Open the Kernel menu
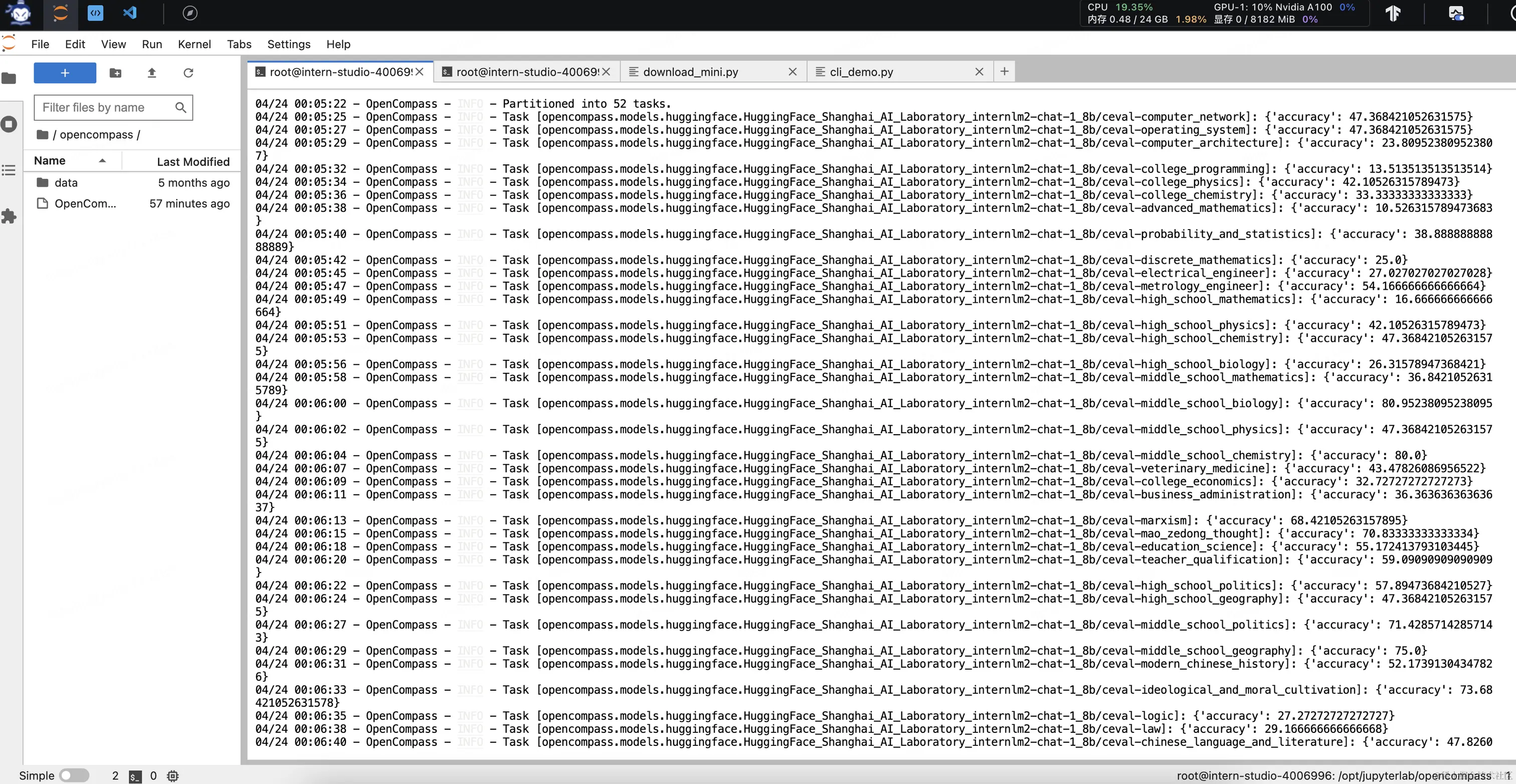Viewport: 1516px width, 784px height. (194, 44)
